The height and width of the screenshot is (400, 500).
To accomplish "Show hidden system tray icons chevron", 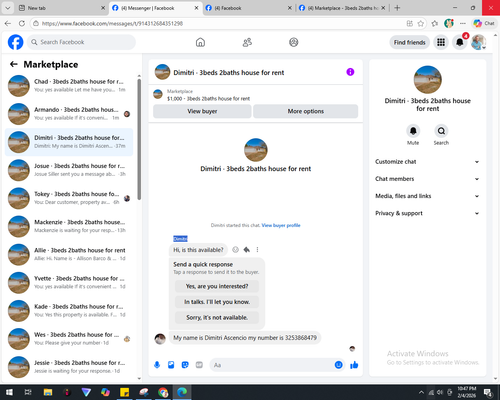I will coord(421,392).
